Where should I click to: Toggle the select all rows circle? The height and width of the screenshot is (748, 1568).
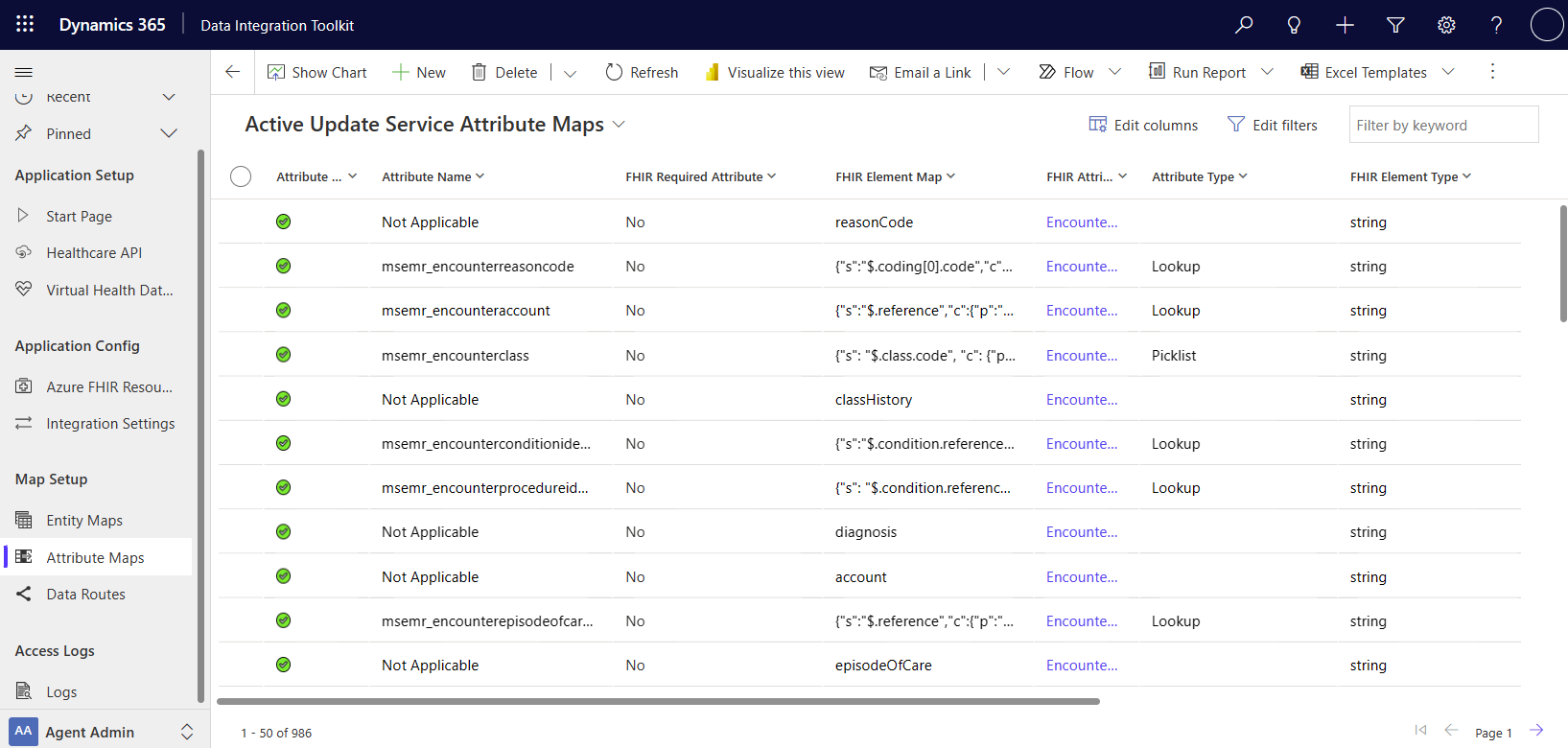click(241, 176)
